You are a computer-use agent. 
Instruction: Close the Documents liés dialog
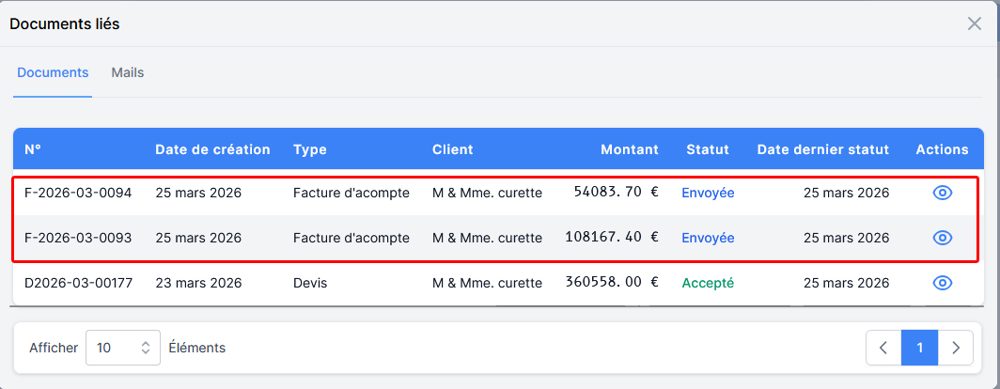coord(974,24)
